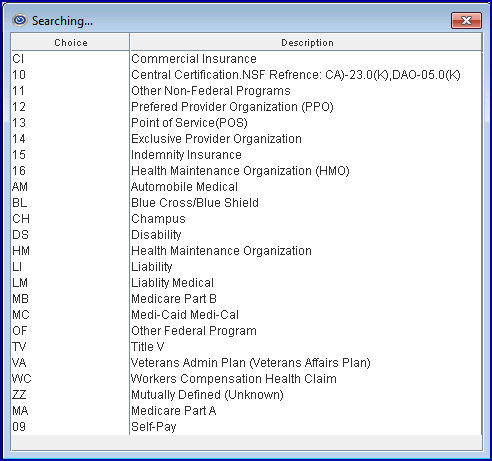Choose Medicare Part B entry
The width and height of the screenshot is (492, 461).
(247, 299)
